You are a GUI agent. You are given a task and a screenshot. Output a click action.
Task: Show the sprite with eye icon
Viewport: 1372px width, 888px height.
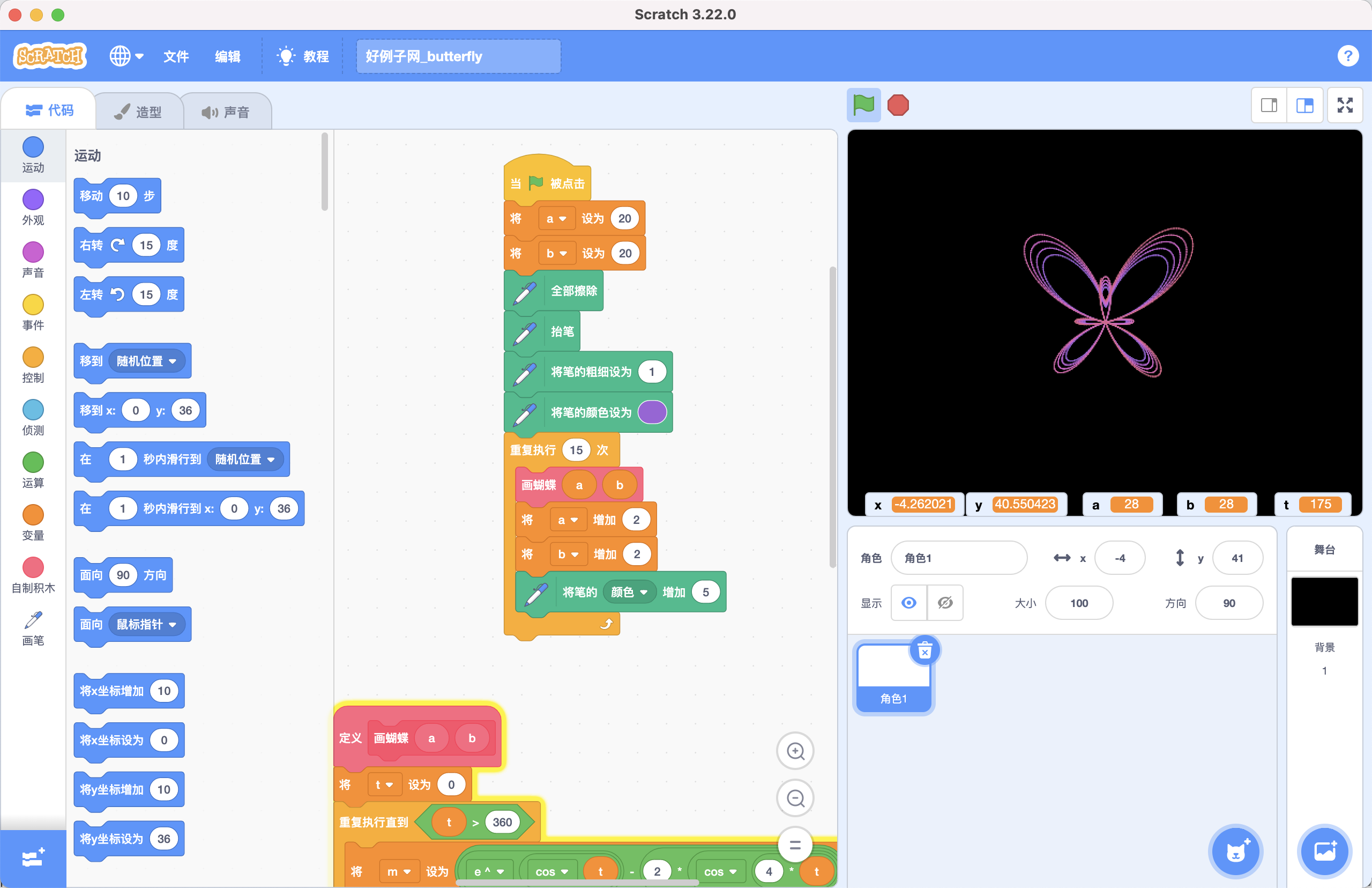point(909,603)
